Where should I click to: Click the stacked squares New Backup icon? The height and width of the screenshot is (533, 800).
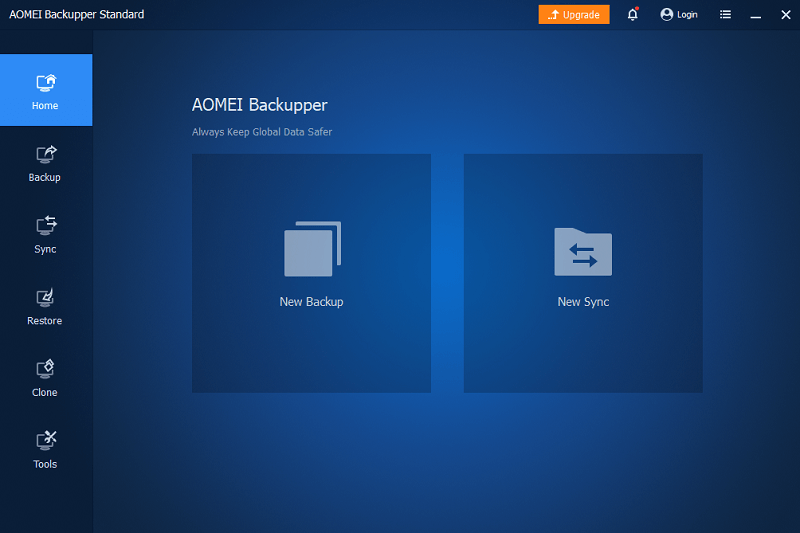point(312,249)
